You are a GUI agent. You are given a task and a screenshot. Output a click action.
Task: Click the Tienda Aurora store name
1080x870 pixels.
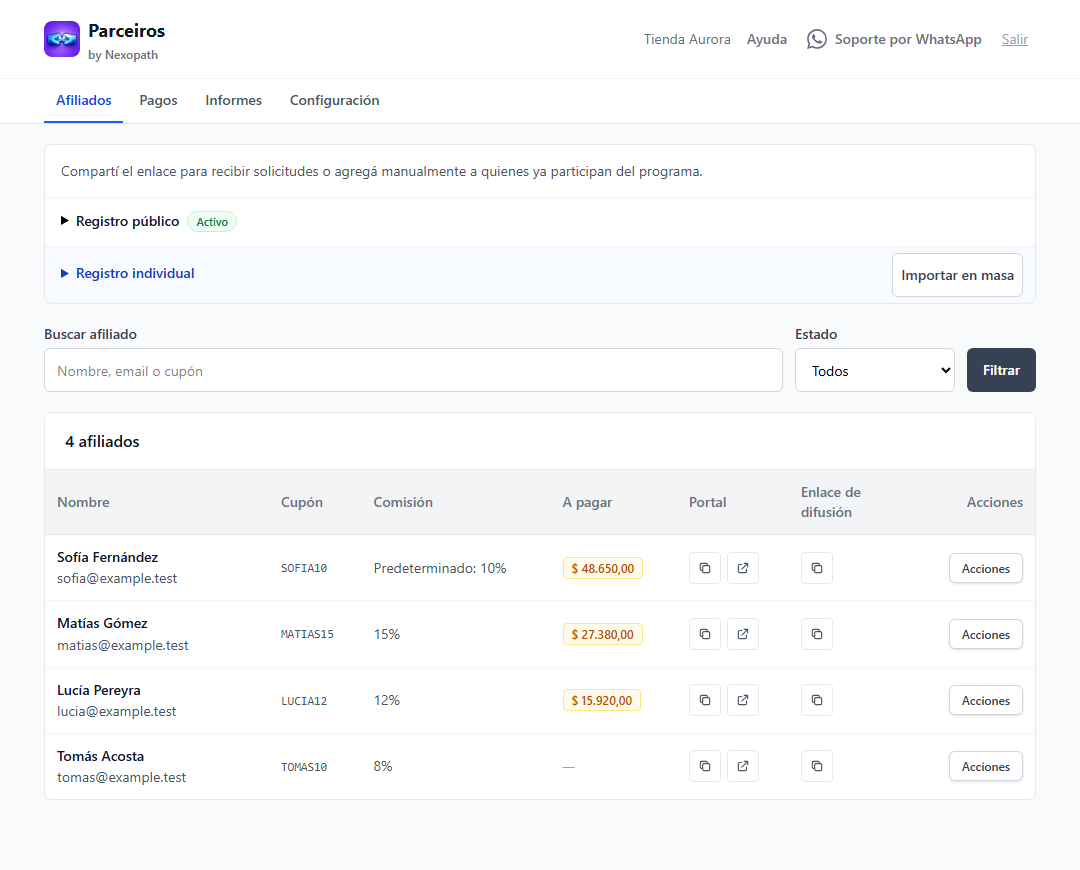coord(687,39)
